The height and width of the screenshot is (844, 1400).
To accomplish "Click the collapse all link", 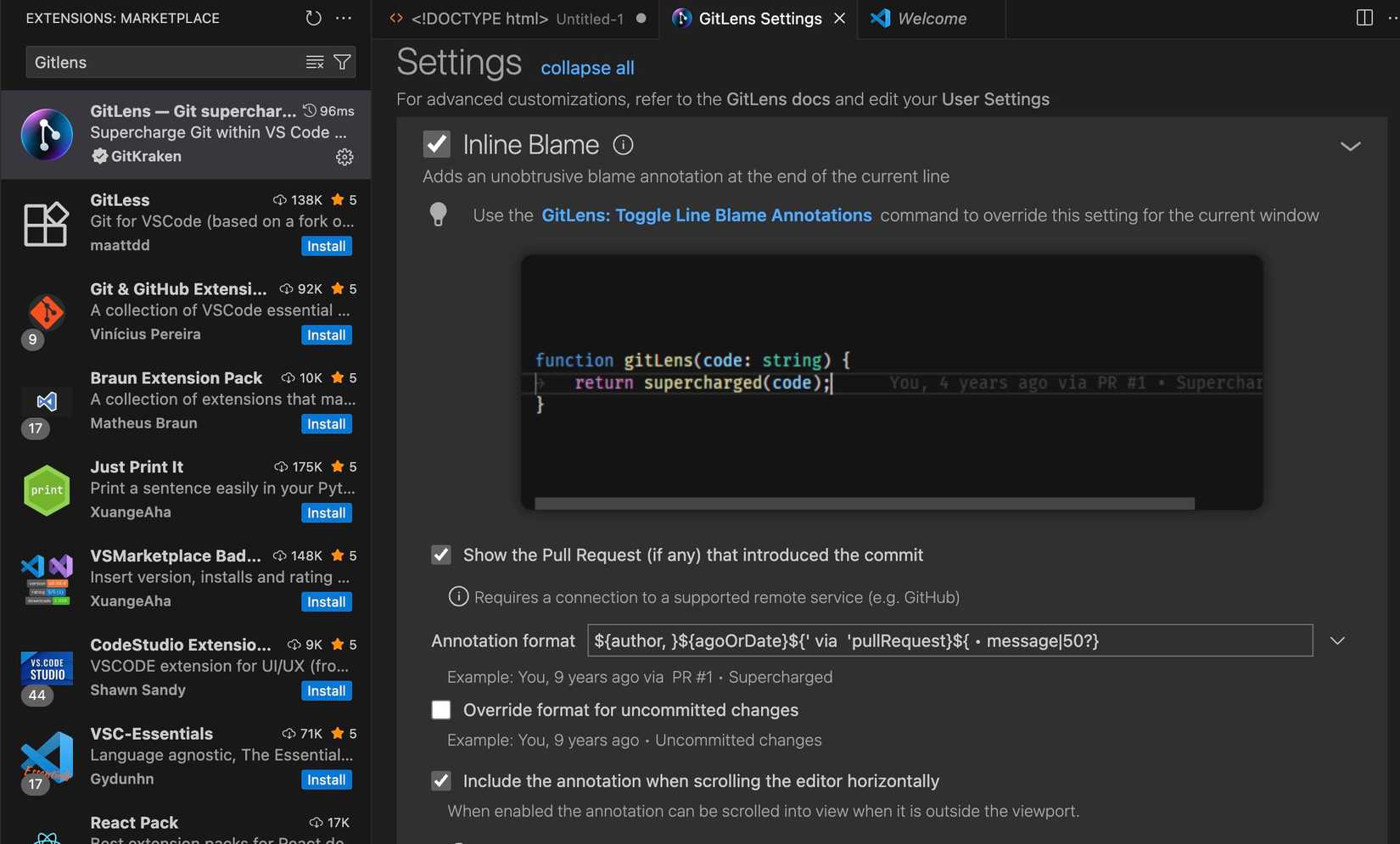I will pyautogui.click(x=587, y=68).
